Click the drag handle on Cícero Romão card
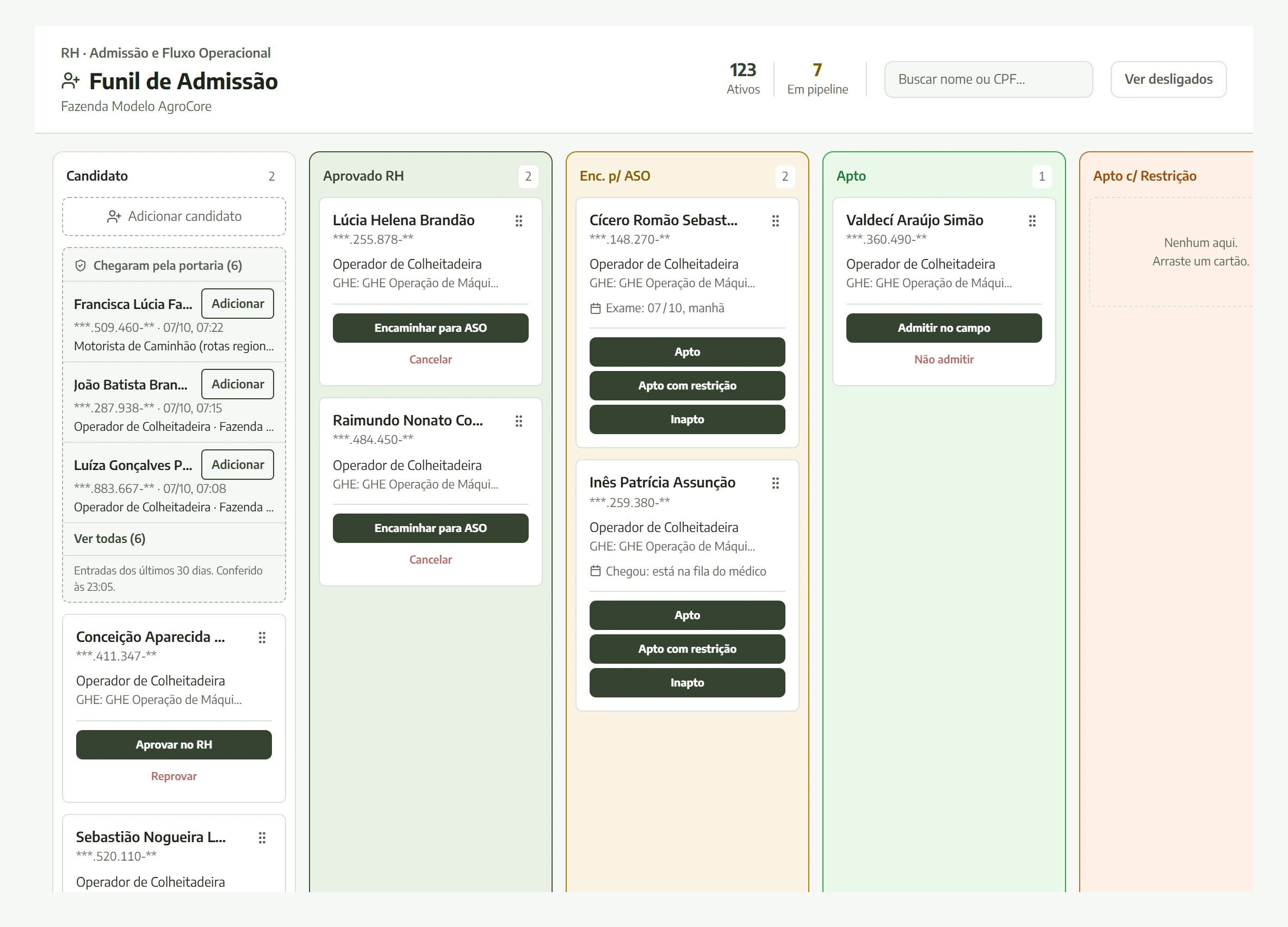 click(x=775, y=220)
